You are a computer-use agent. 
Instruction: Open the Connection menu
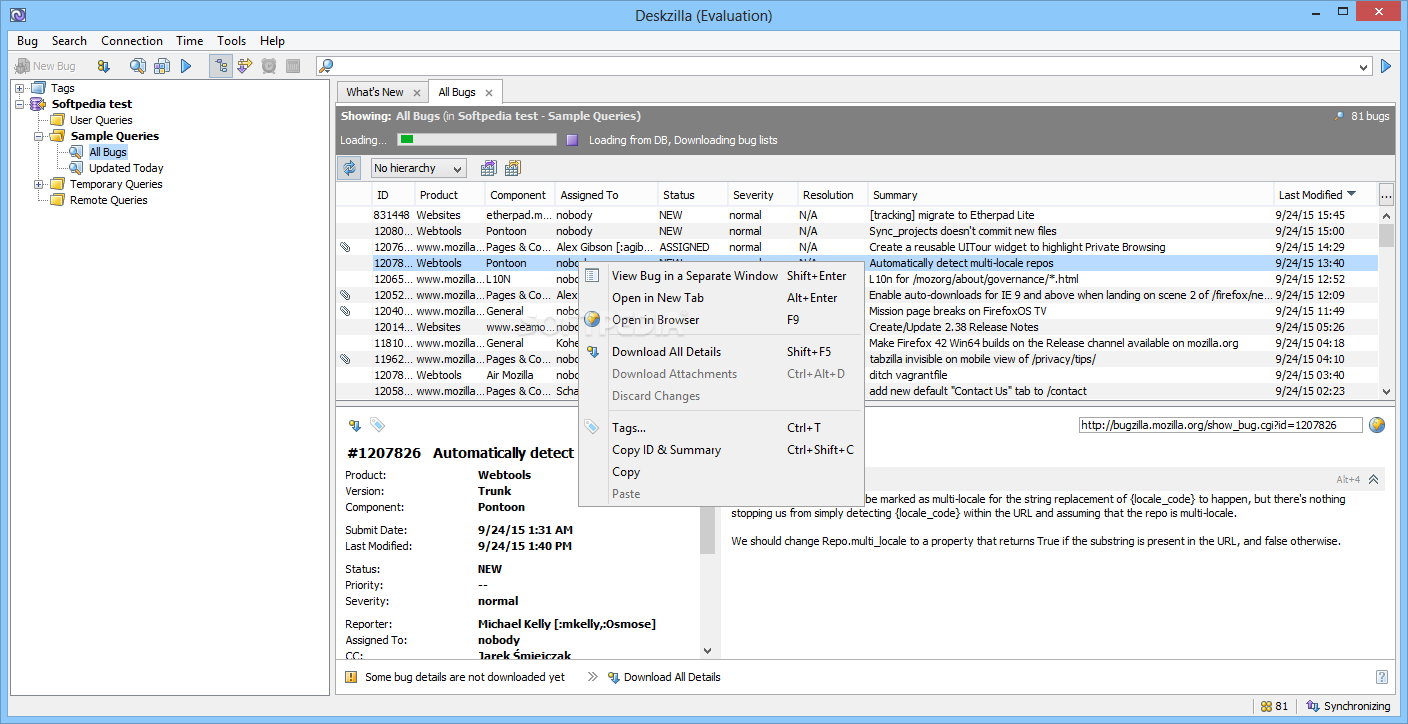pos(132,41)
